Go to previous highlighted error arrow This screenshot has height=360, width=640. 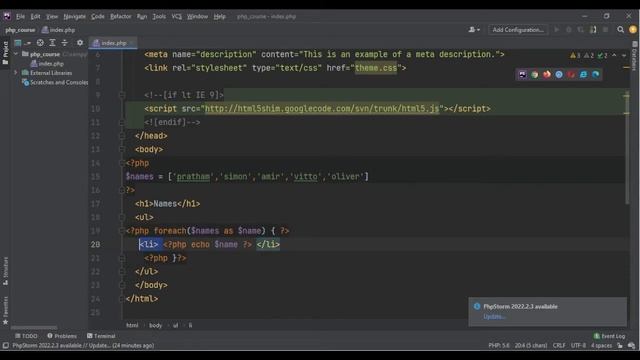(x=614, y=56)
